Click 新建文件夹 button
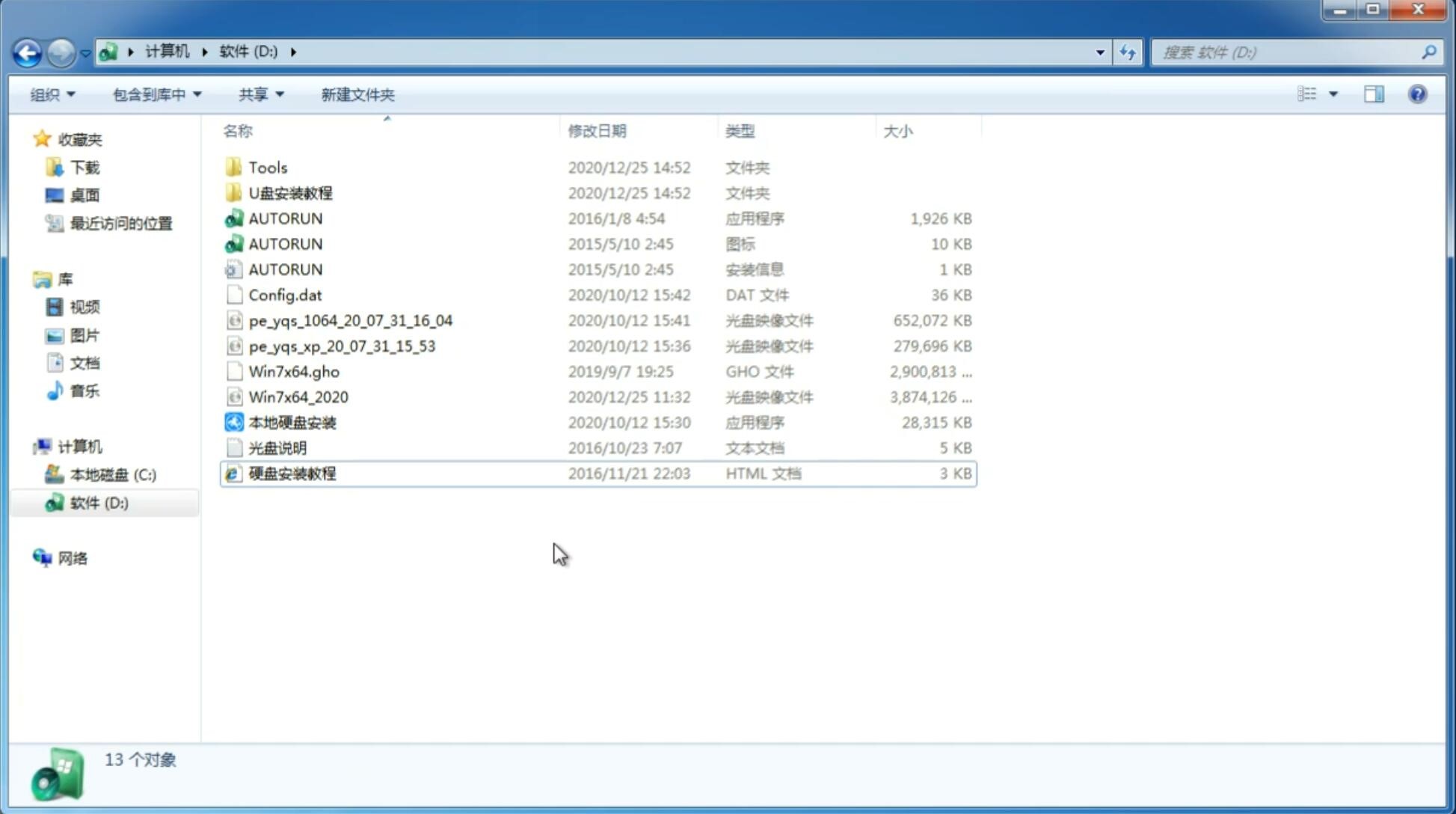This screenshot has height=814, width=1456. point(357,94)
